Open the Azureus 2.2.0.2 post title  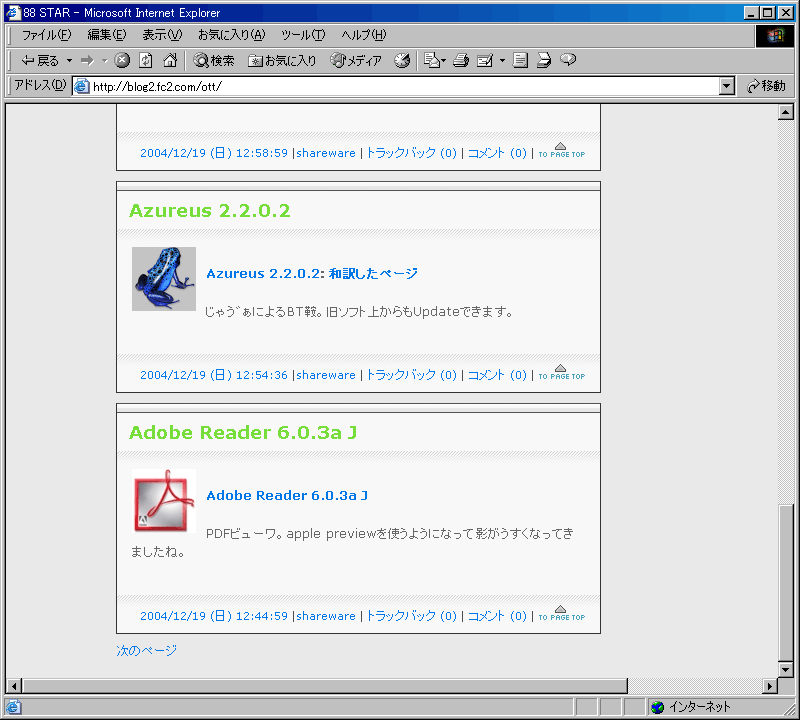[x=210, y=211]
